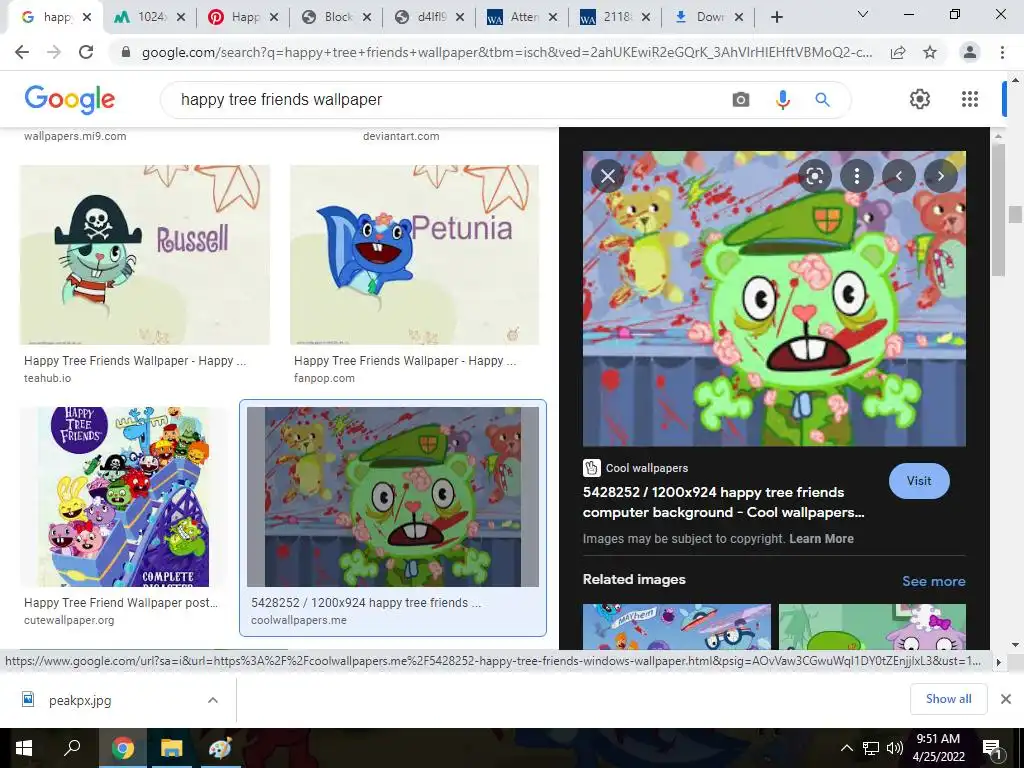Close the 2118 tab
1024x768 pixels.
646,17
